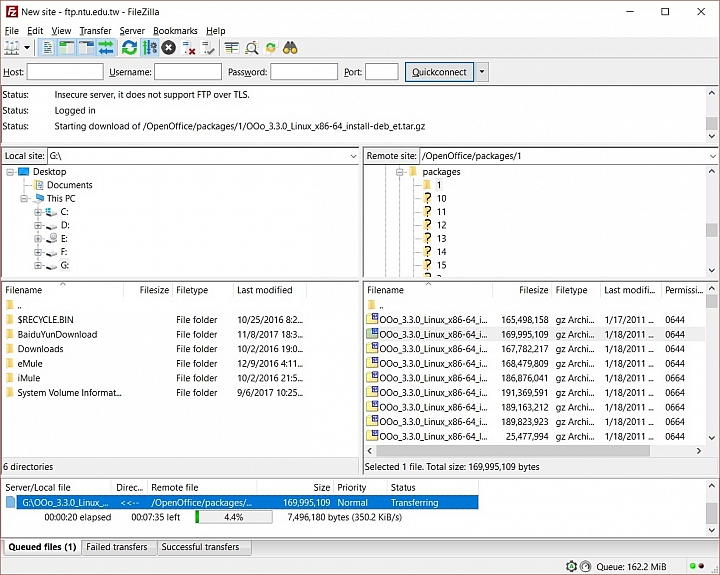Toggle synchronized browsing
The image size is (720, 575).
(x=271, y=48)
